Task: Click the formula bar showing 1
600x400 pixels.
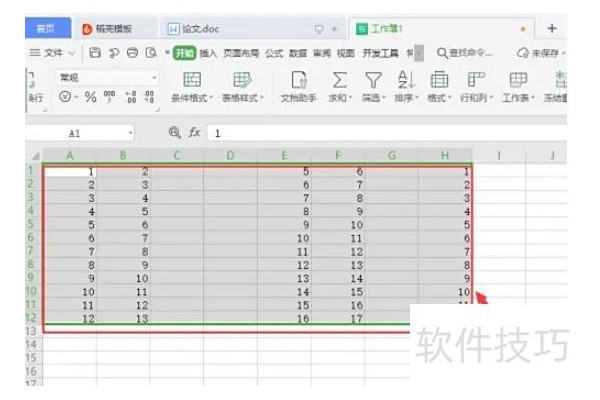Action: tap(386, 133)
